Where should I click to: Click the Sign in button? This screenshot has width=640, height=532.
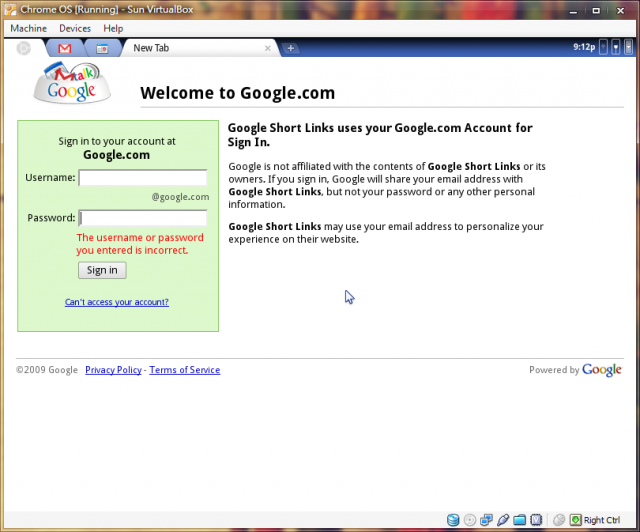click(x=102, y=270)
